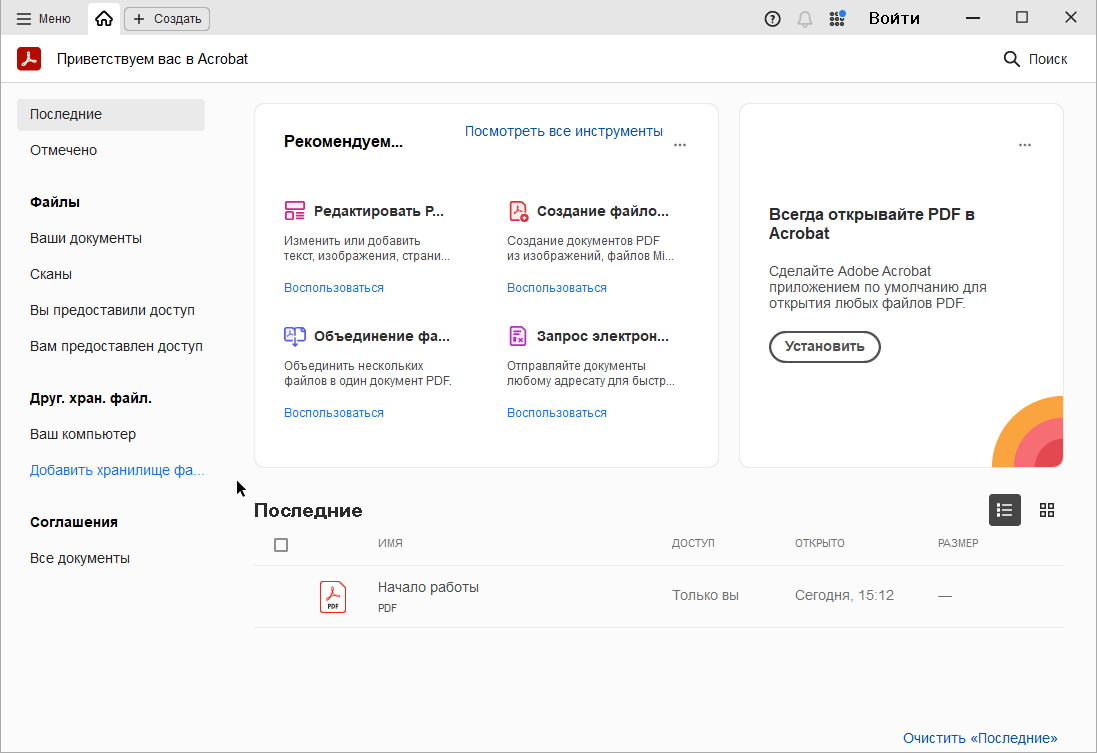Click the Редактировать P... title text
1097x753 pixels.
[x=378, y=211]
